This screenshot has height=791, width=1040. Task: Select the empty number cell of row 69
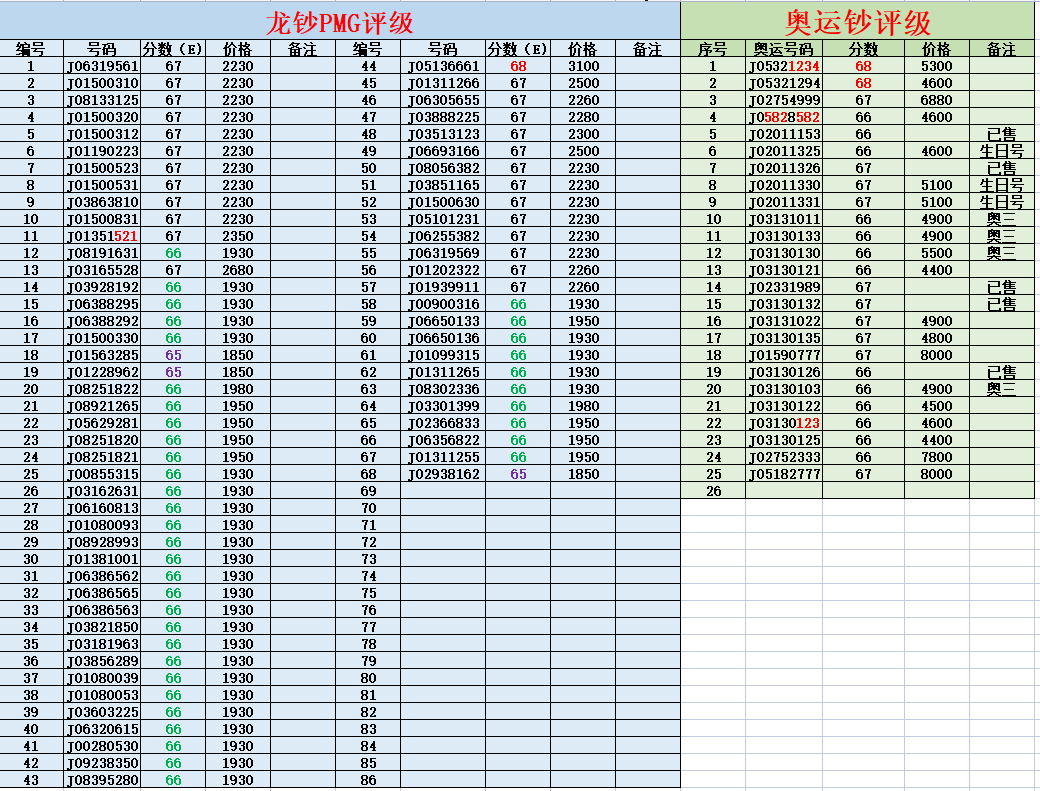[443, 491]
